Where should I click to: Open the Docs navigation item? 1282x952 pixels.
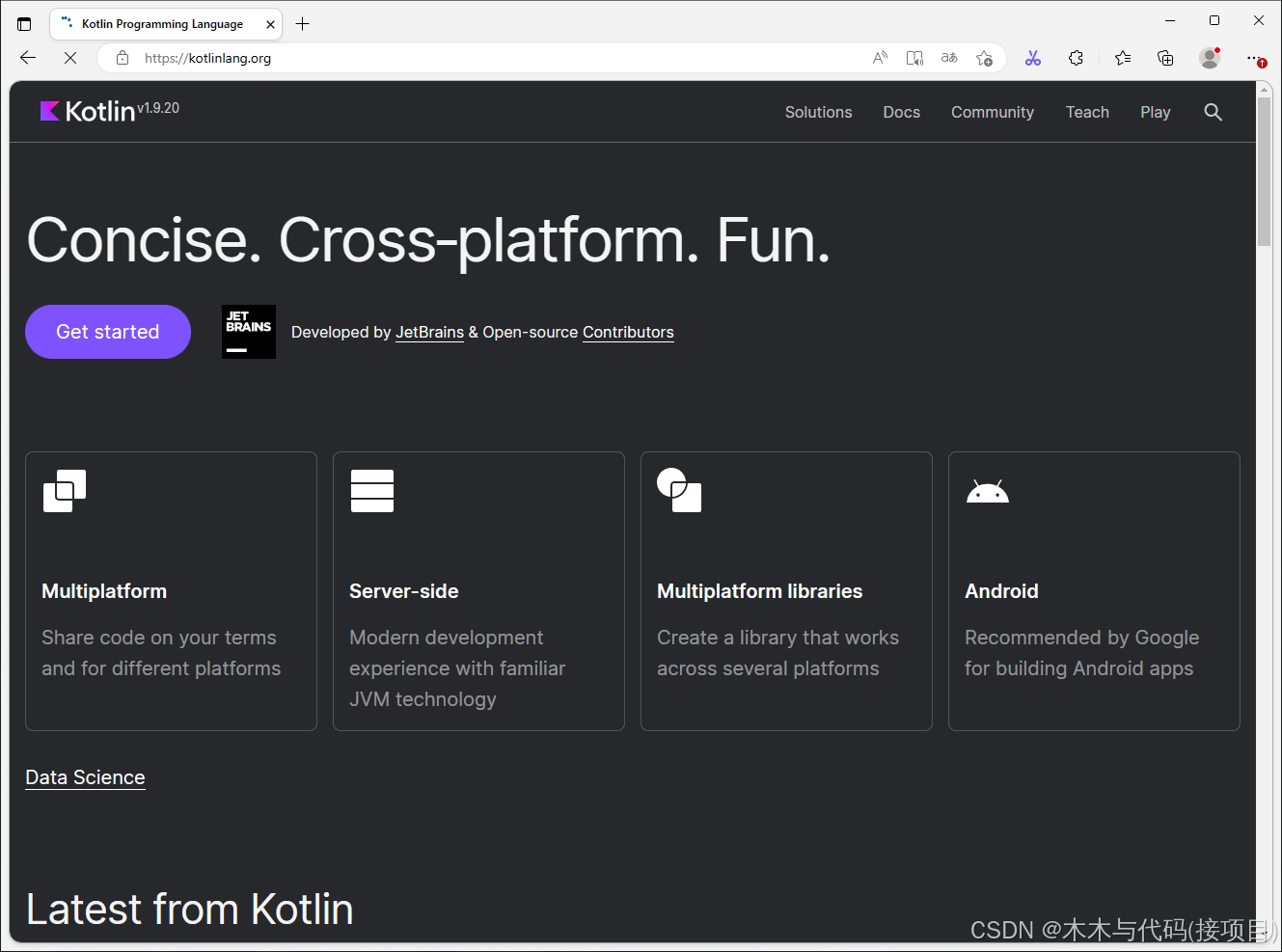pos(901,112)
